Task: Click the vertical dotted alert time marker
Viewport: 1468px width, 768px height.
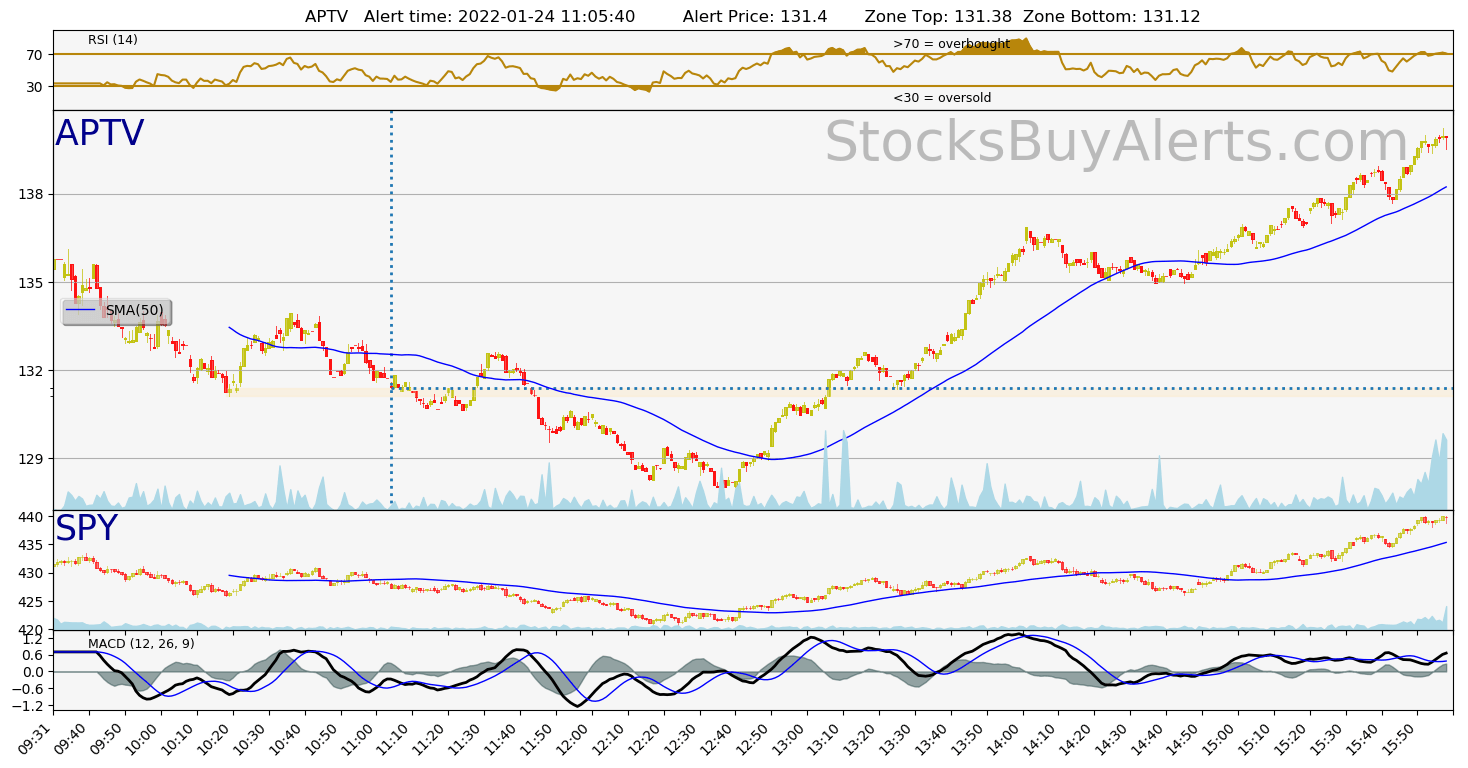Action: click(391, 310)
